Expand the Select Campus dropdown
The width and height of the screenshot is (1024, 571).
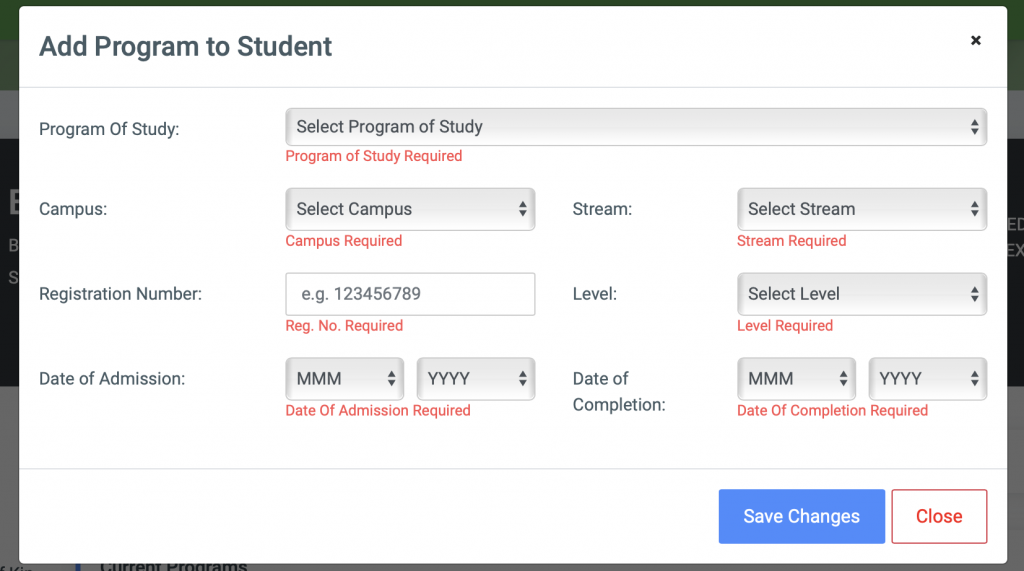tap(410, 209)
